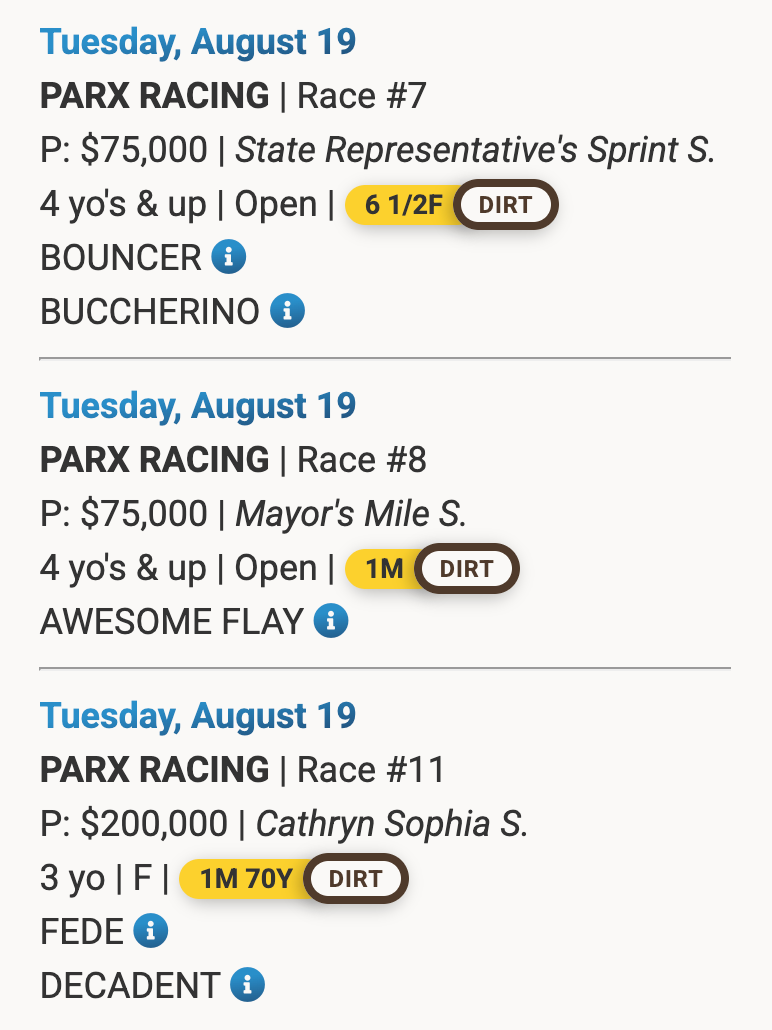This screenshot has height=1030, width=772.
Task: Open info icon next to BOUNCER
Action: point(228,258)
